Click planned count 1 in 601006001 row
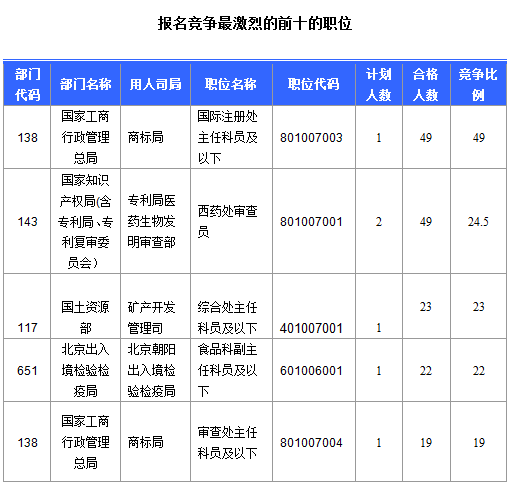This screenshot has height=491, width=517. (379, 371)
